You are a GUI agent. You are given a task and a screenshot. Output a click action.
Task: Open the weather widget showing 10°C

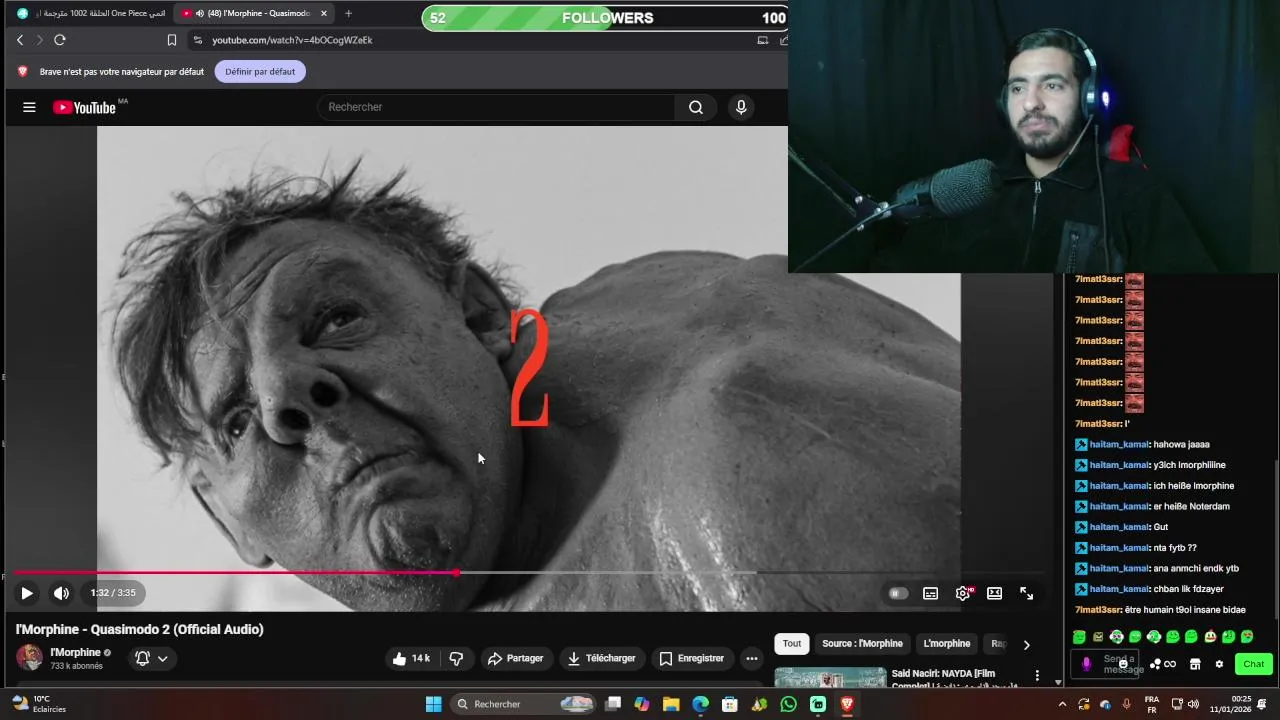38,704
